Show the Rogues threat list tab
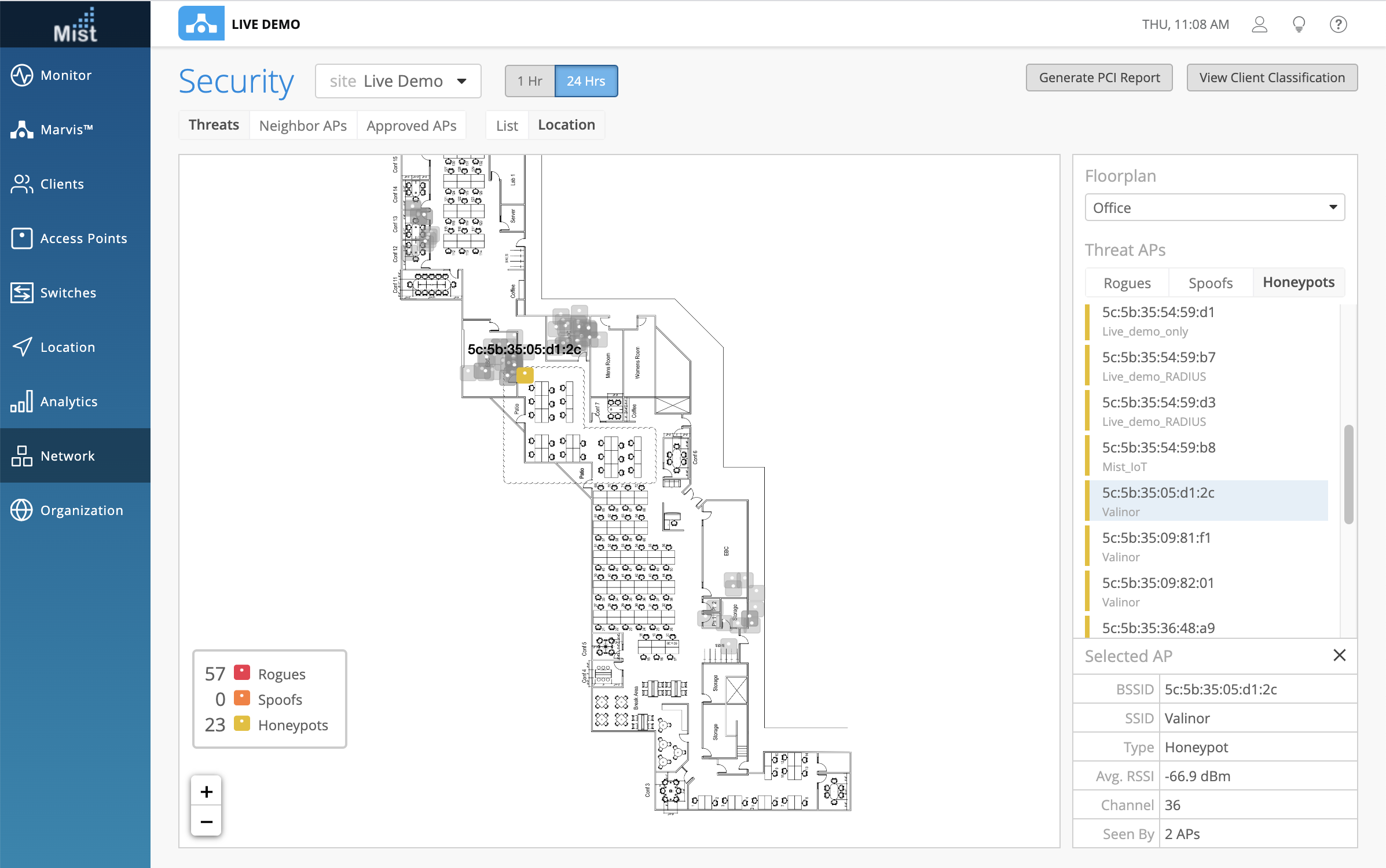Viewport: 1386px width, 868px height. pos(1127,283)
